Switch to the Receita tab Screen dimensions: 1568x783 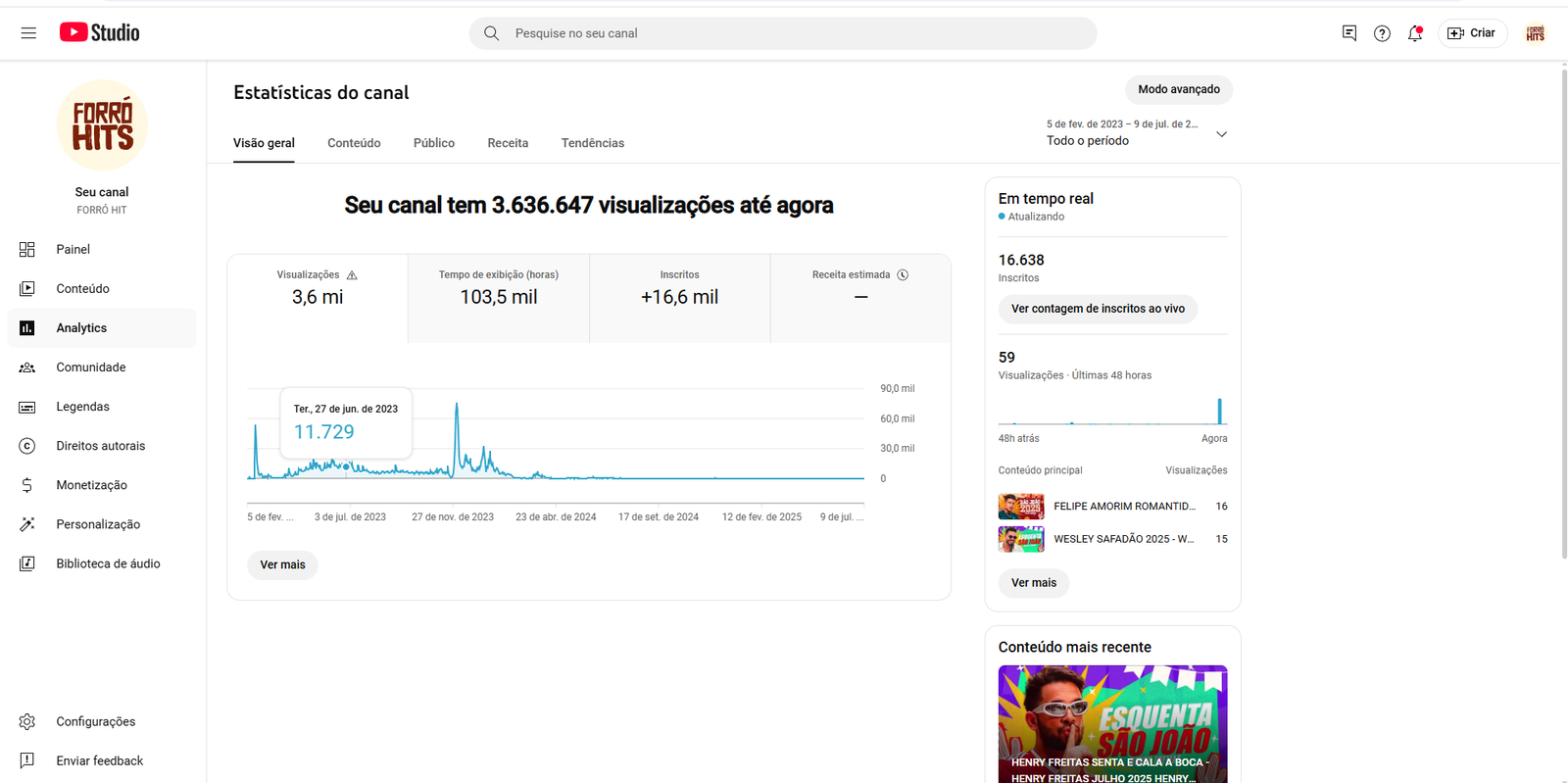pos(508,143)
